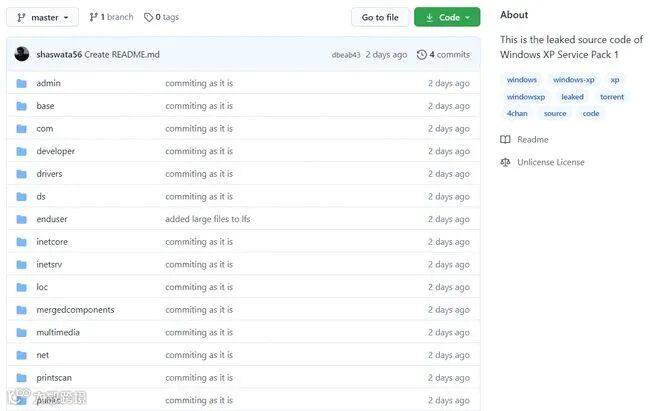This screenshot has height=411, width=650.
Task: Open shaswata56 author profile link
Action: [x=59, y=54]
